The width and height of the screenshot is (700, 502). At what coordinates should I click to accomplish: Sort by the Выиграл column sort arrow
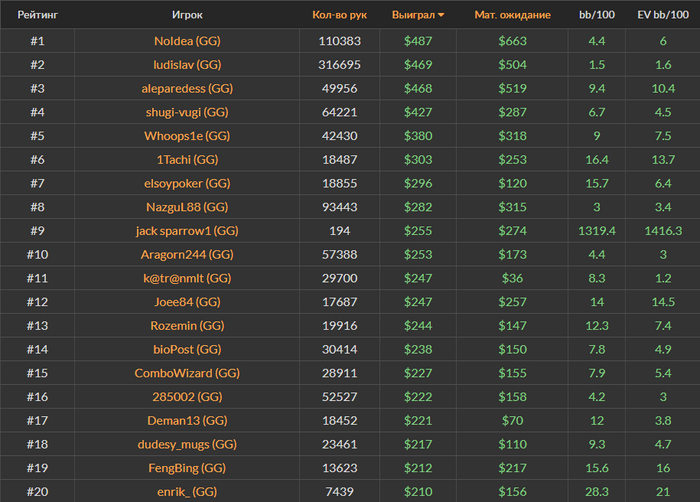[x=442, y=16]
